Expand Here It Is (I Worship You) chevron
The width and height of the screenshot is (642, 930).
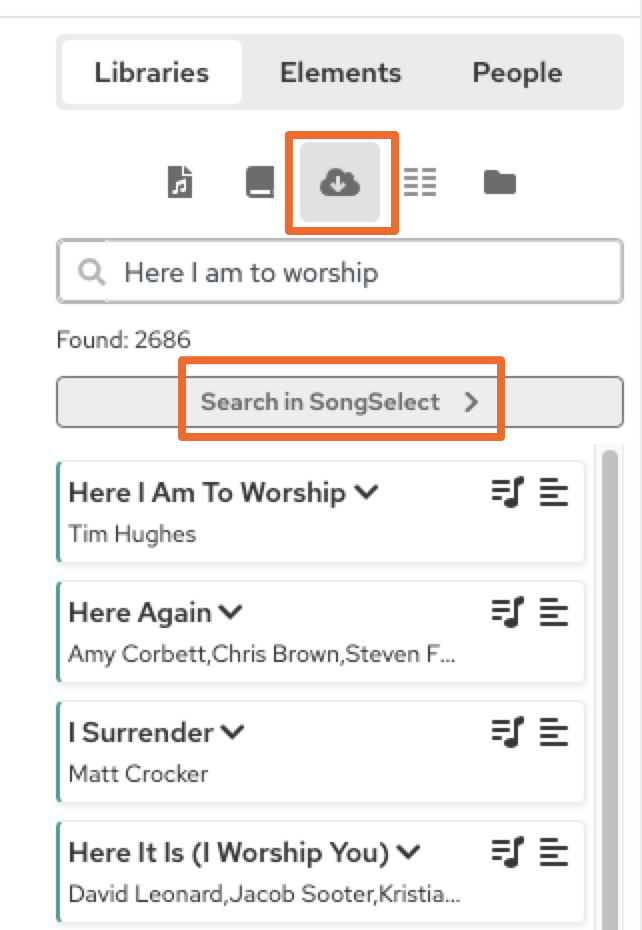tap(408, 853)
